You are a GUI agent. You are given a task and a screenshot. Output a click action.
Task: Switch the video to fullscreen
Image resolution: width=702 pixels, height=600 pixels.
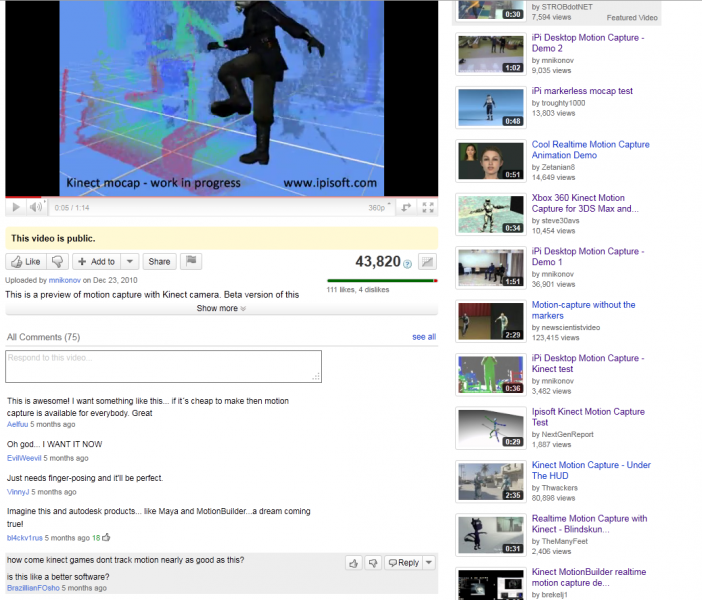click(428, 208)
